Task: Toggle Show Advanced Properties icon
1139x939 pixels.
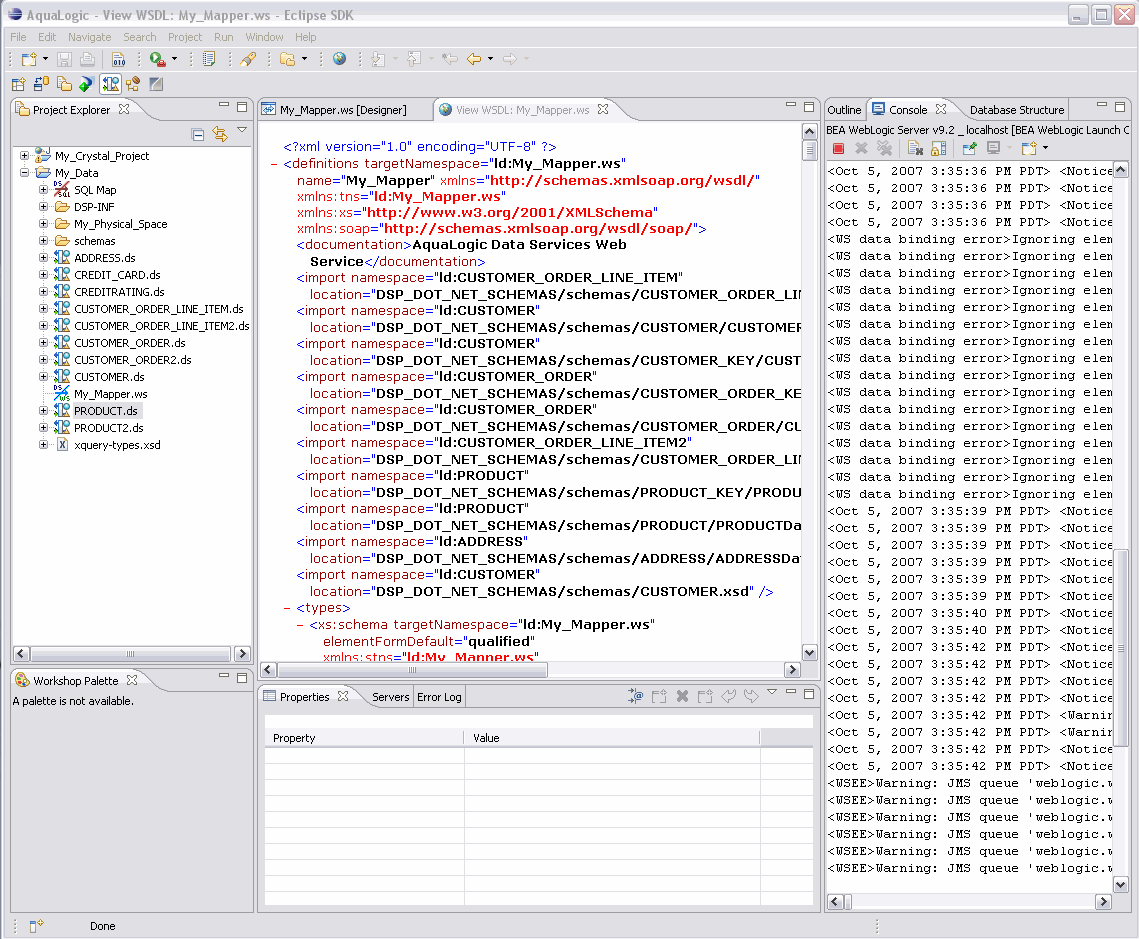Action: pyautogui.click(x=636, y=696)
